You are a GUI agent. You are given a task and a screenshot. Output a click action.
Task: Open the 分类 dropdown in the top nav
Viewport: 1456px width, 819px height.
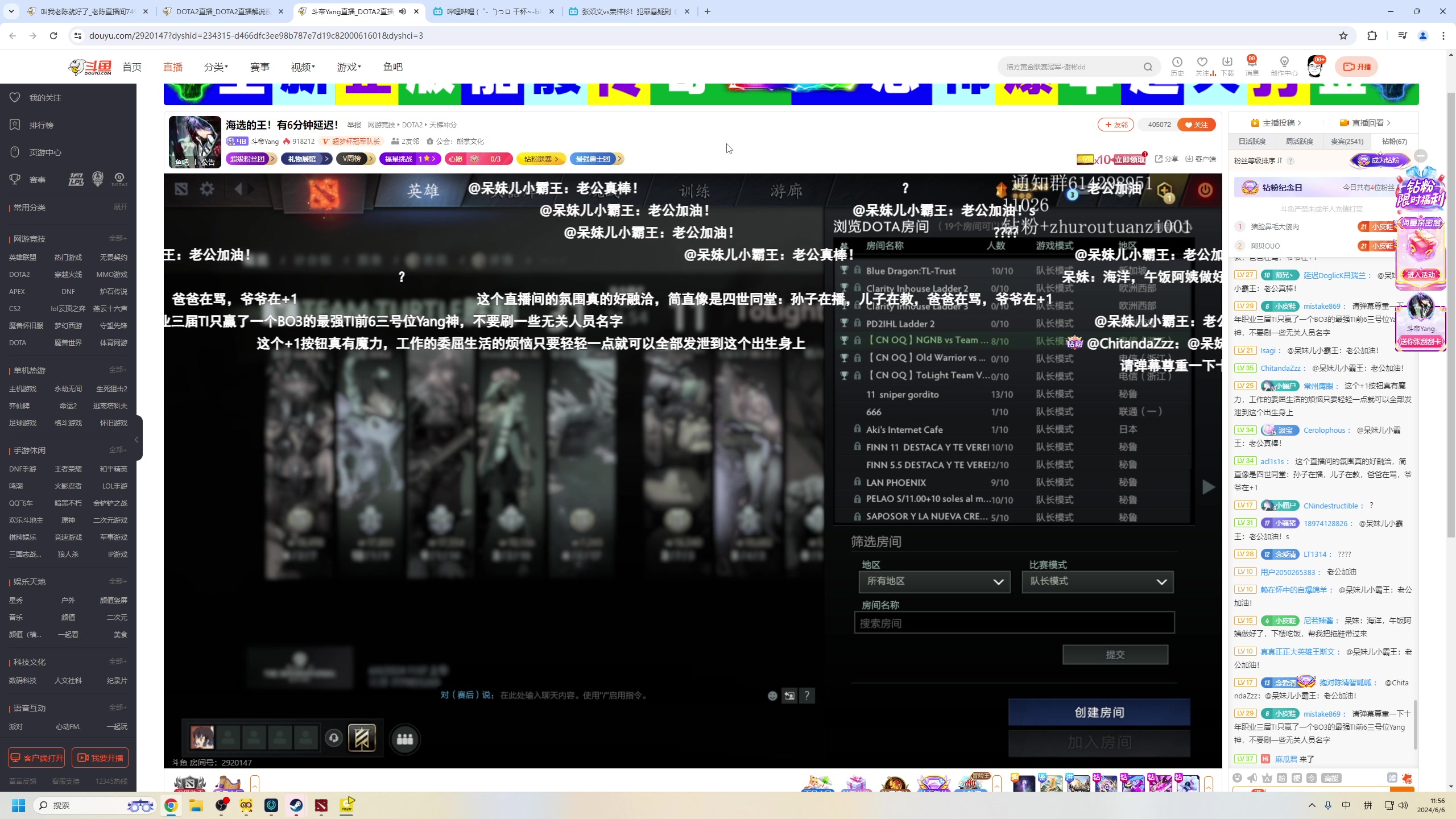[216, 67]
